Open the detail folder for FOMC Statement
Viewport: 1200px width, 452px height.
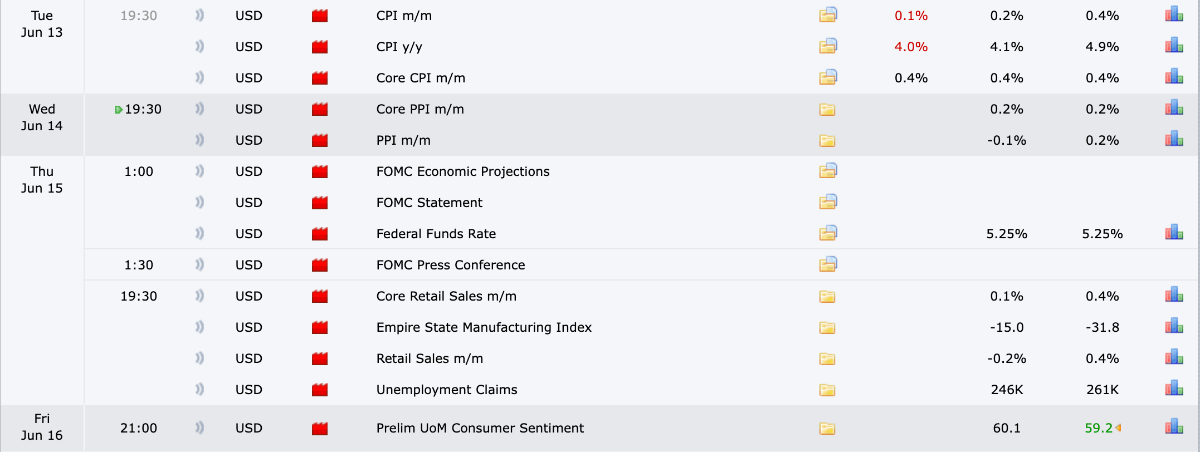(827, 202)
